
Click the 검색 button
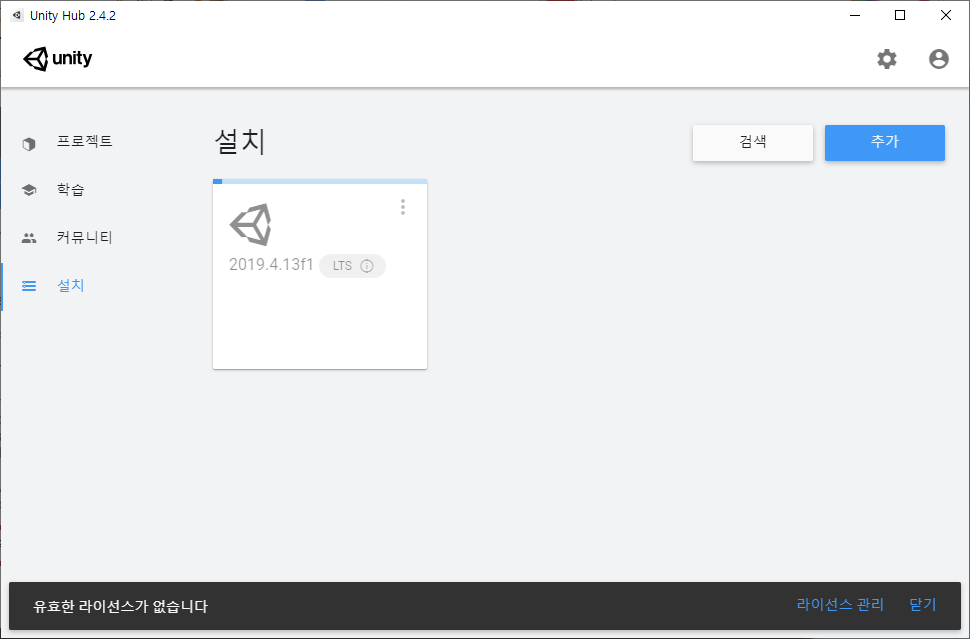753,143
